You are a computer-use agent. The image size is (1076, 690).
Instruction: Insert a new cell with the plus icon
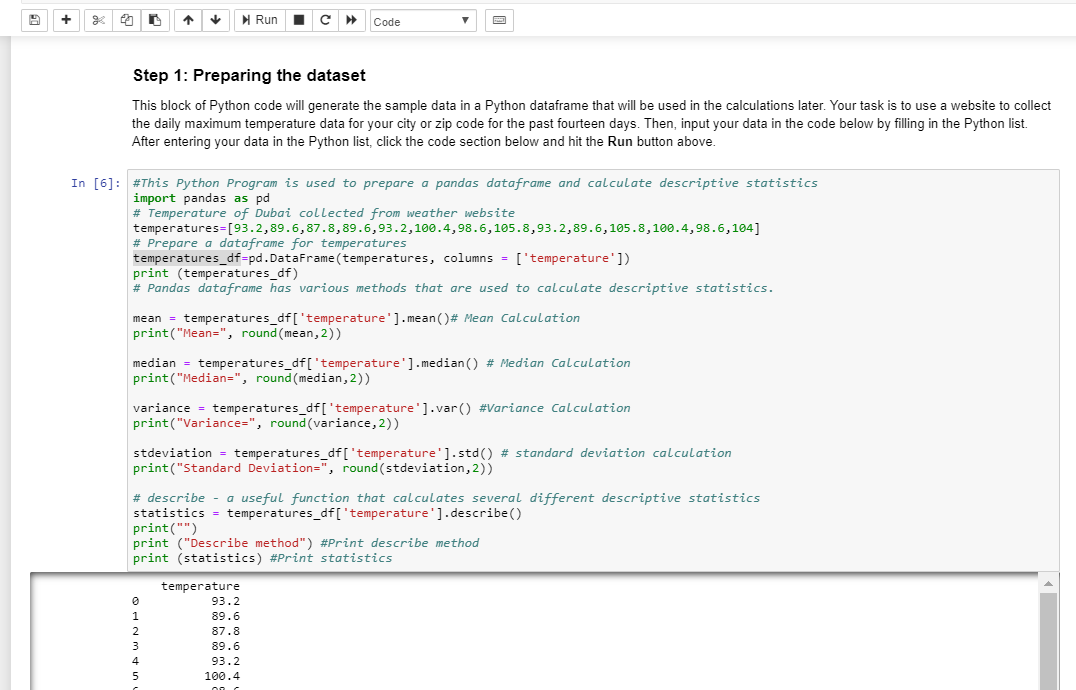(x=66, y=21)
